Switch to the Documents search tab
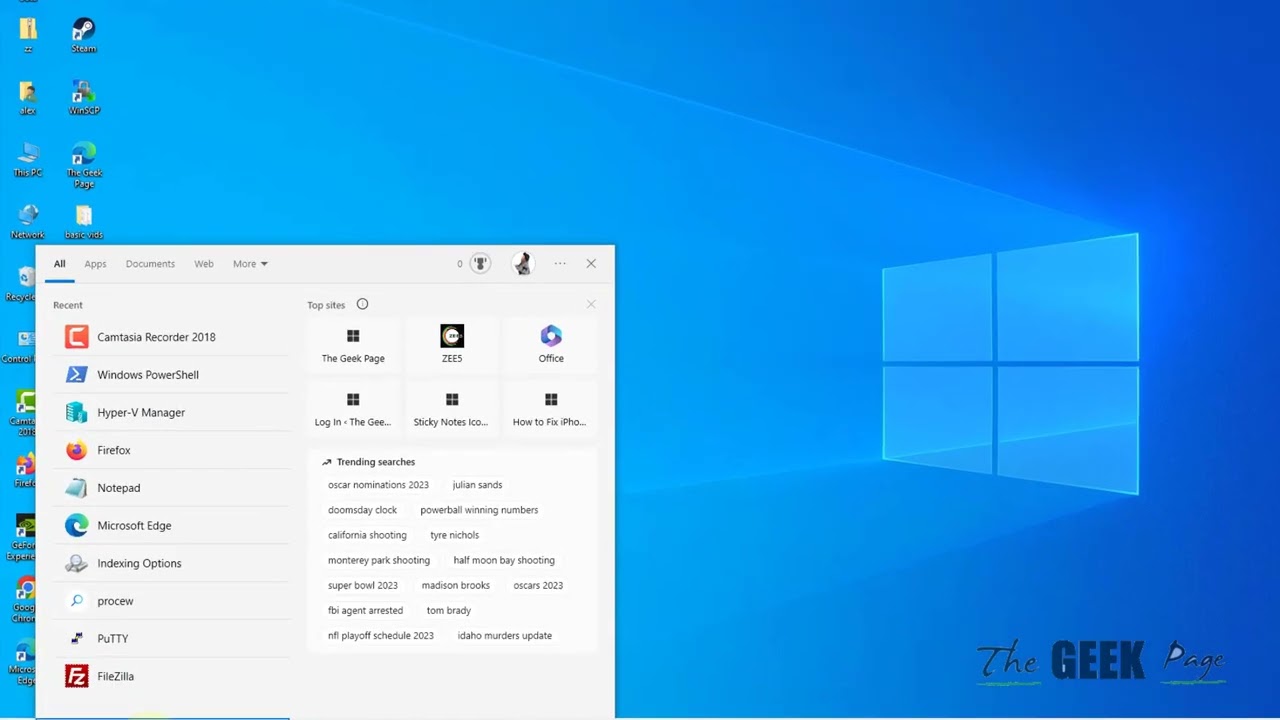The image size is (1280, 720). (150, 264)
